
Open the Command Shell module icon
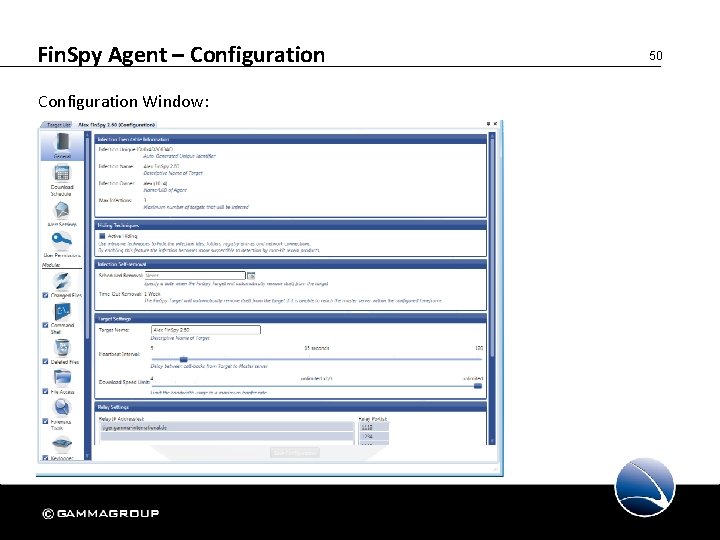(x=62, y=312)
